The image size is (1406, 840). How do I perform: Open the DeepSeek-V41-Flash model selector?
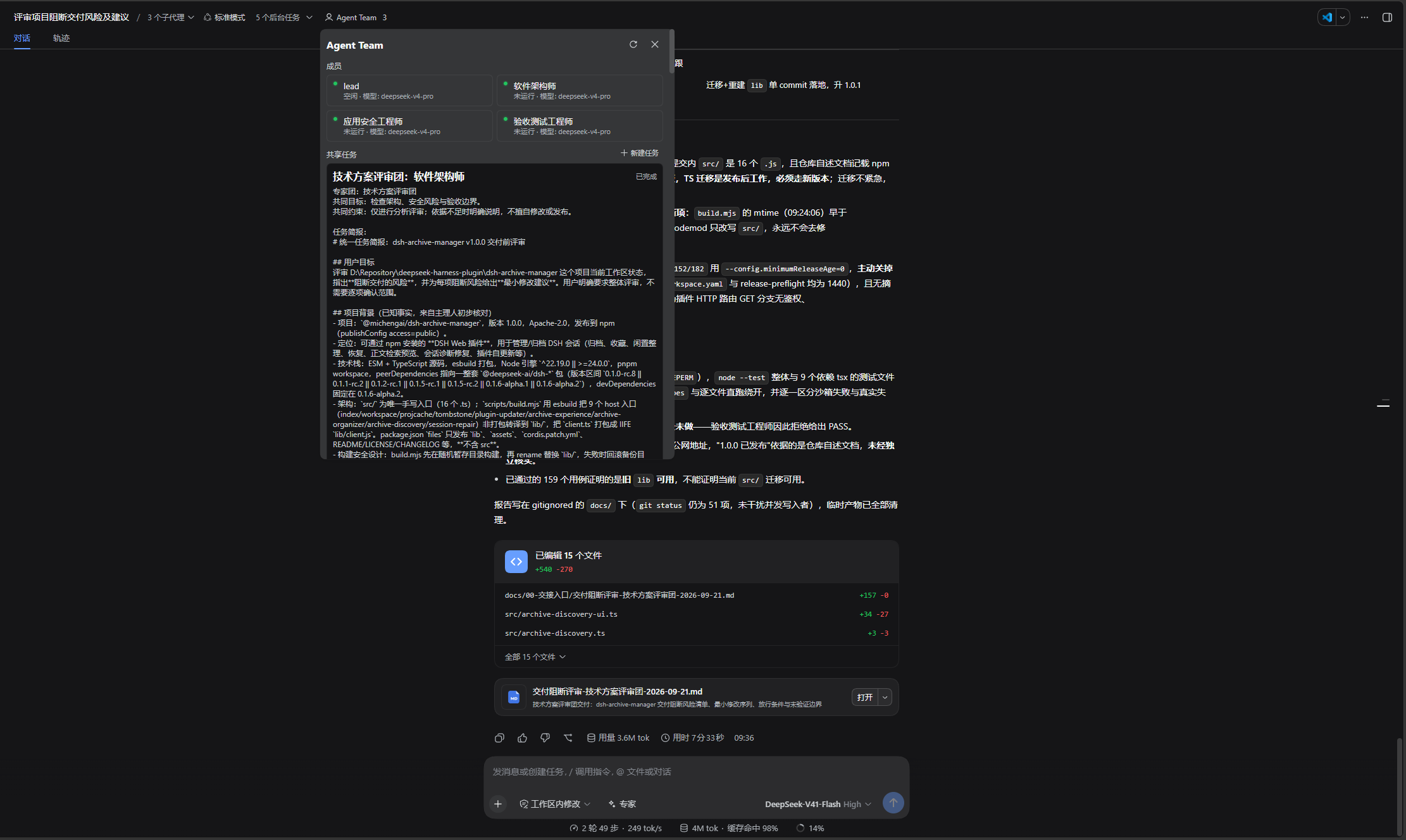818,804
